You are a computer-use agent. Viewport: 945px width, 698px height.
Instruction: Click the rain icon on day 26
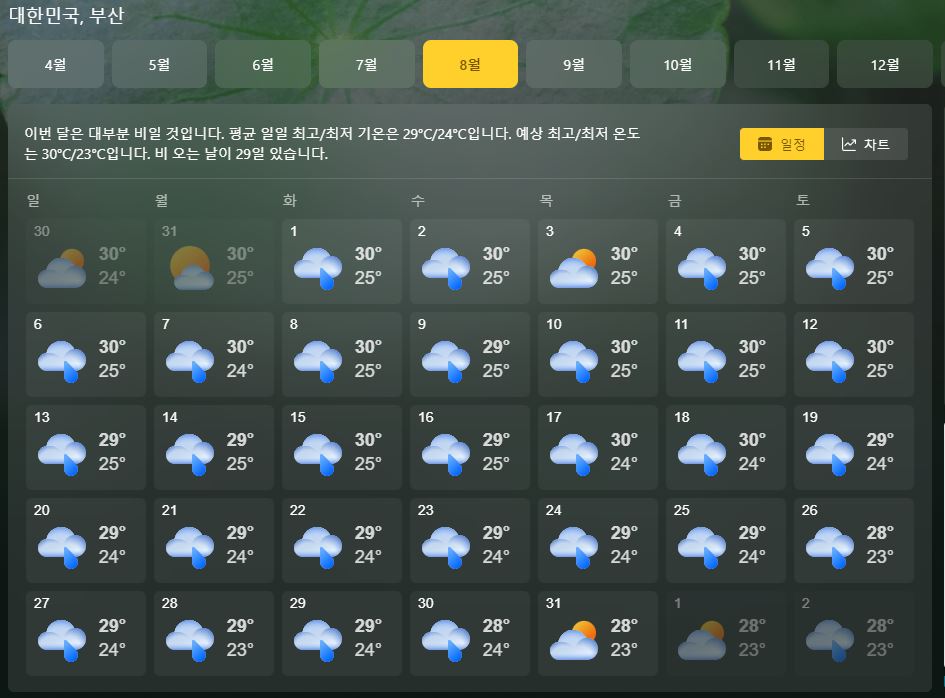point(829,547)
